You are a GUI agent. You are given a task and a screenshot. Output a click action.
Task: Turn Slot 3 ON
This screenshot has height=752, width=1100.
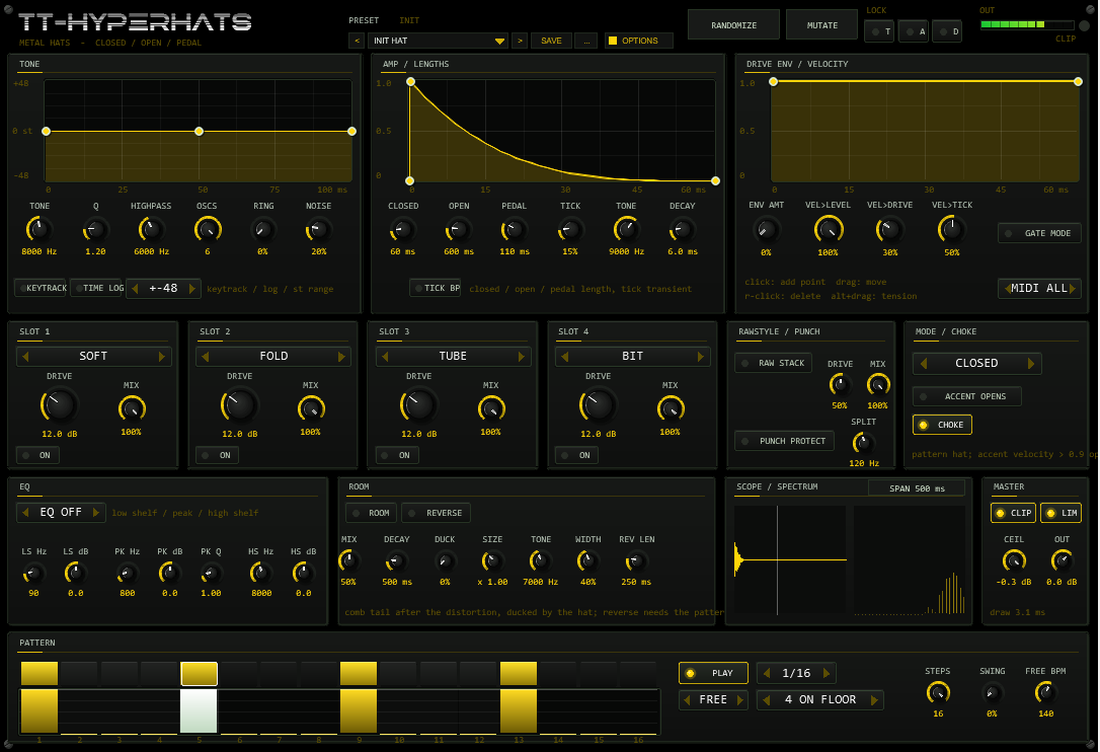[397, 455]
